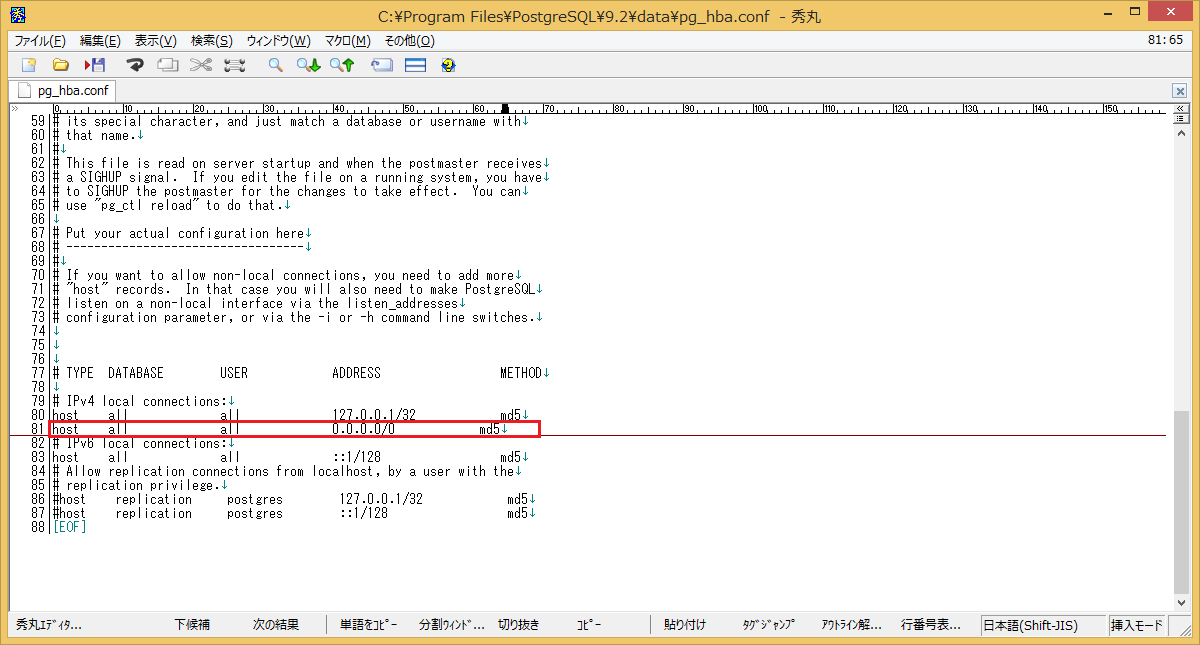Screen dimensions: 1200x645
Task: Toggle the 挿入モード insert mode indicator
Action: (1137, 626)
